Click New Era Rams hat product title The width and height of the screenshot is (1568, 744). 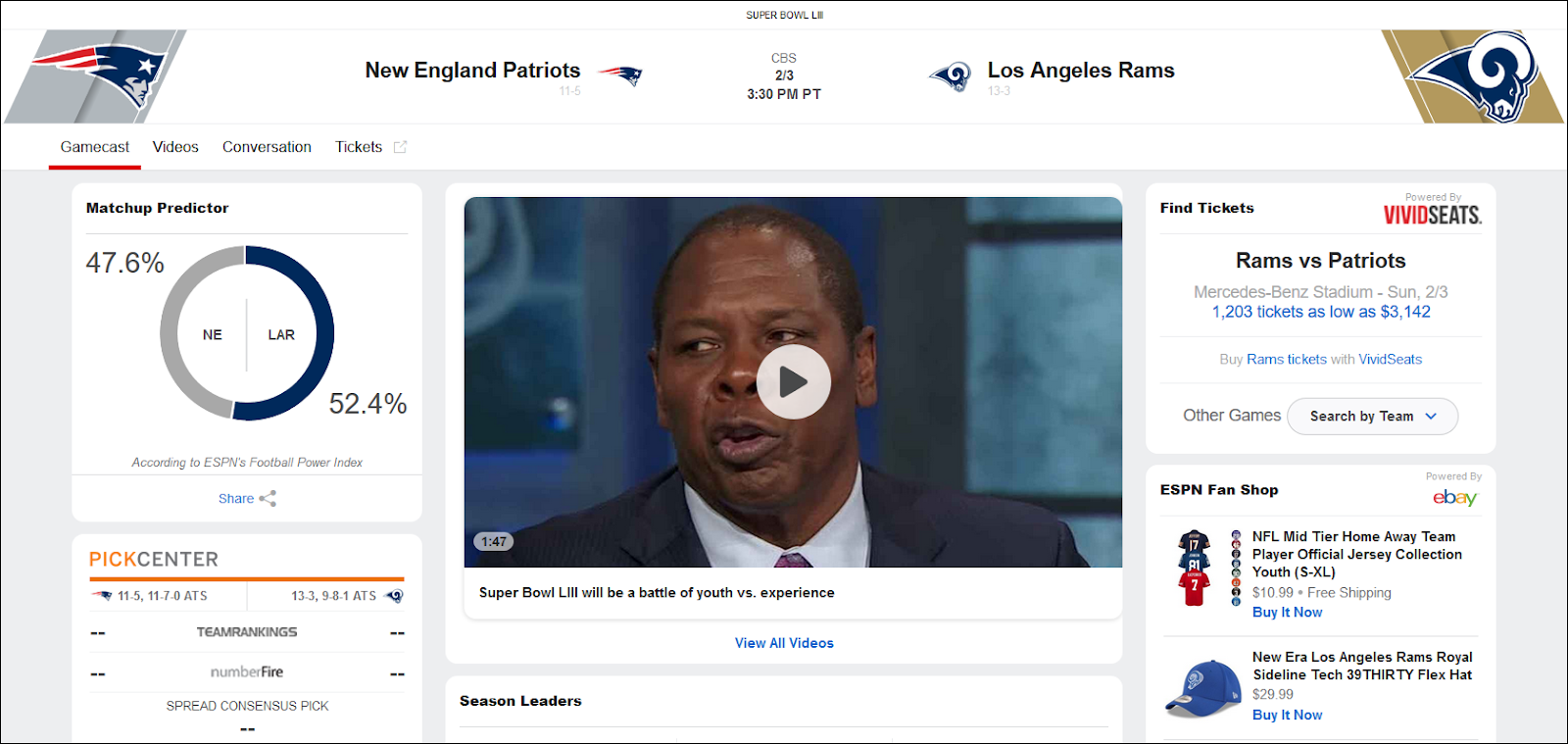(1362, 666)
